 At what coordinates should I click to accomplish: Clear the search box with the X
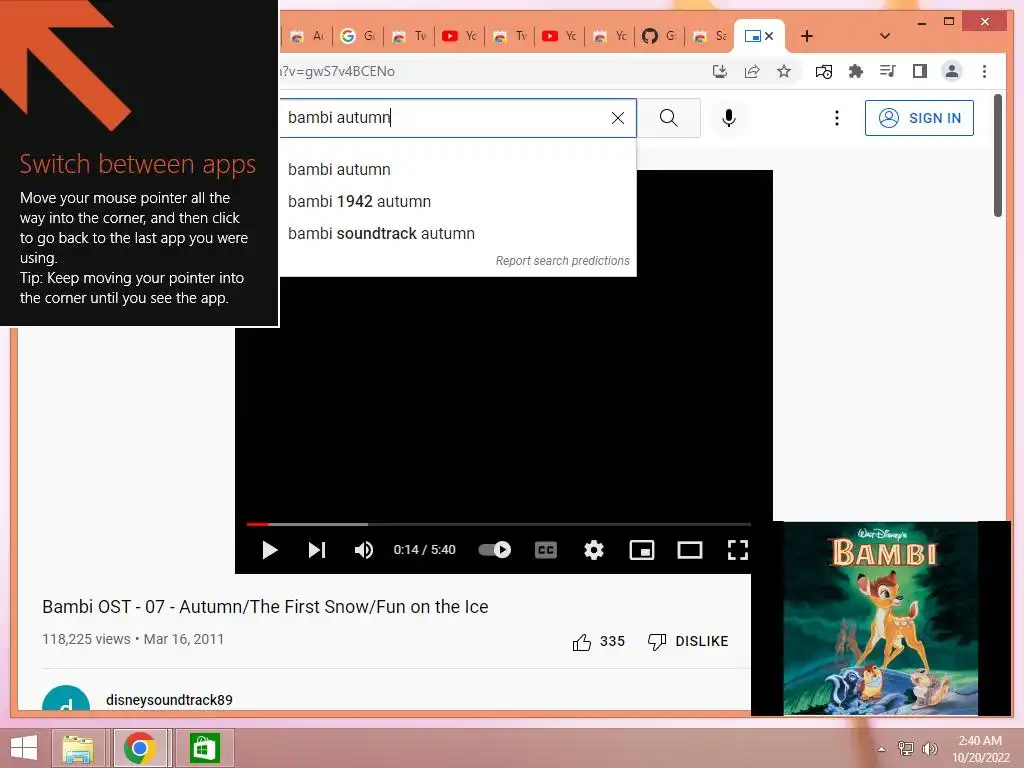coord(618,118)
